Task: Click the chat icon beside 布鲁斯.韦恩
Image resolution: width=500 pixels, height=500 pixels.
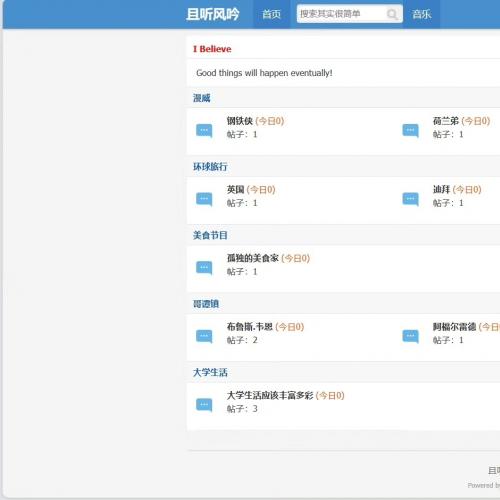Action: point(204,336)
